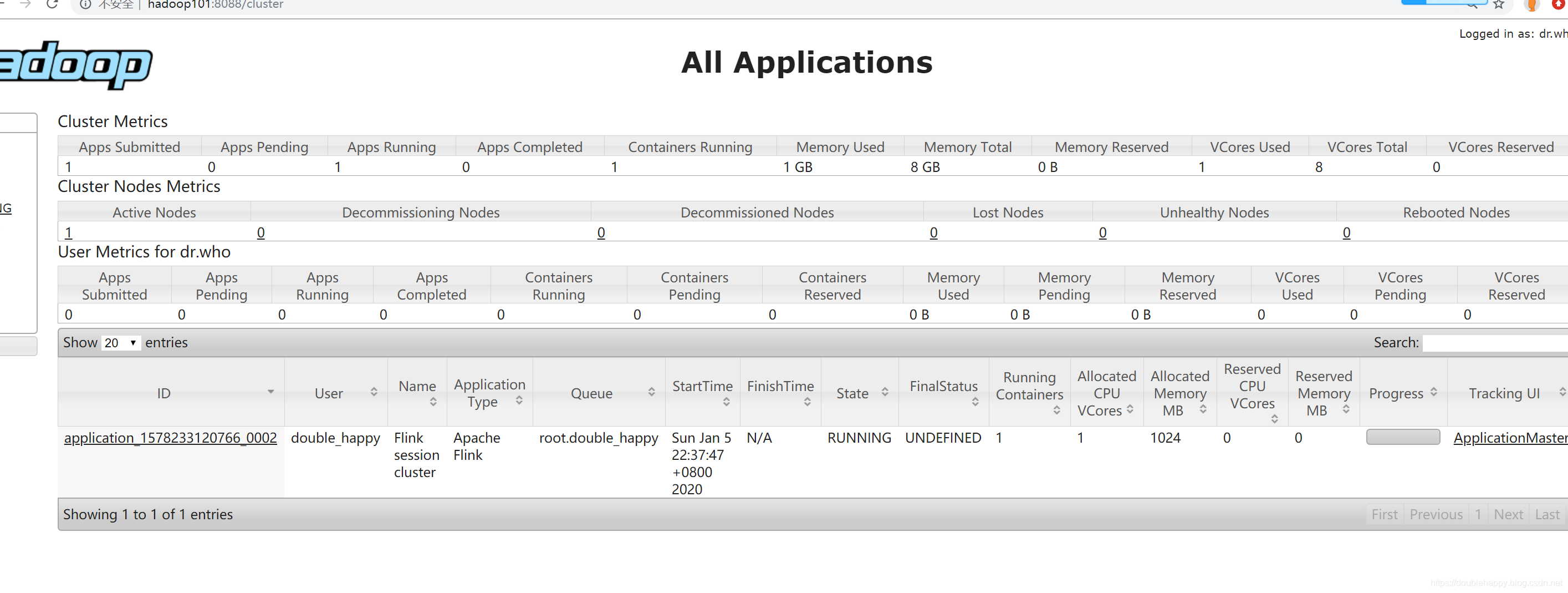
Task: Sort table by the User column
Action: (374, 392)
